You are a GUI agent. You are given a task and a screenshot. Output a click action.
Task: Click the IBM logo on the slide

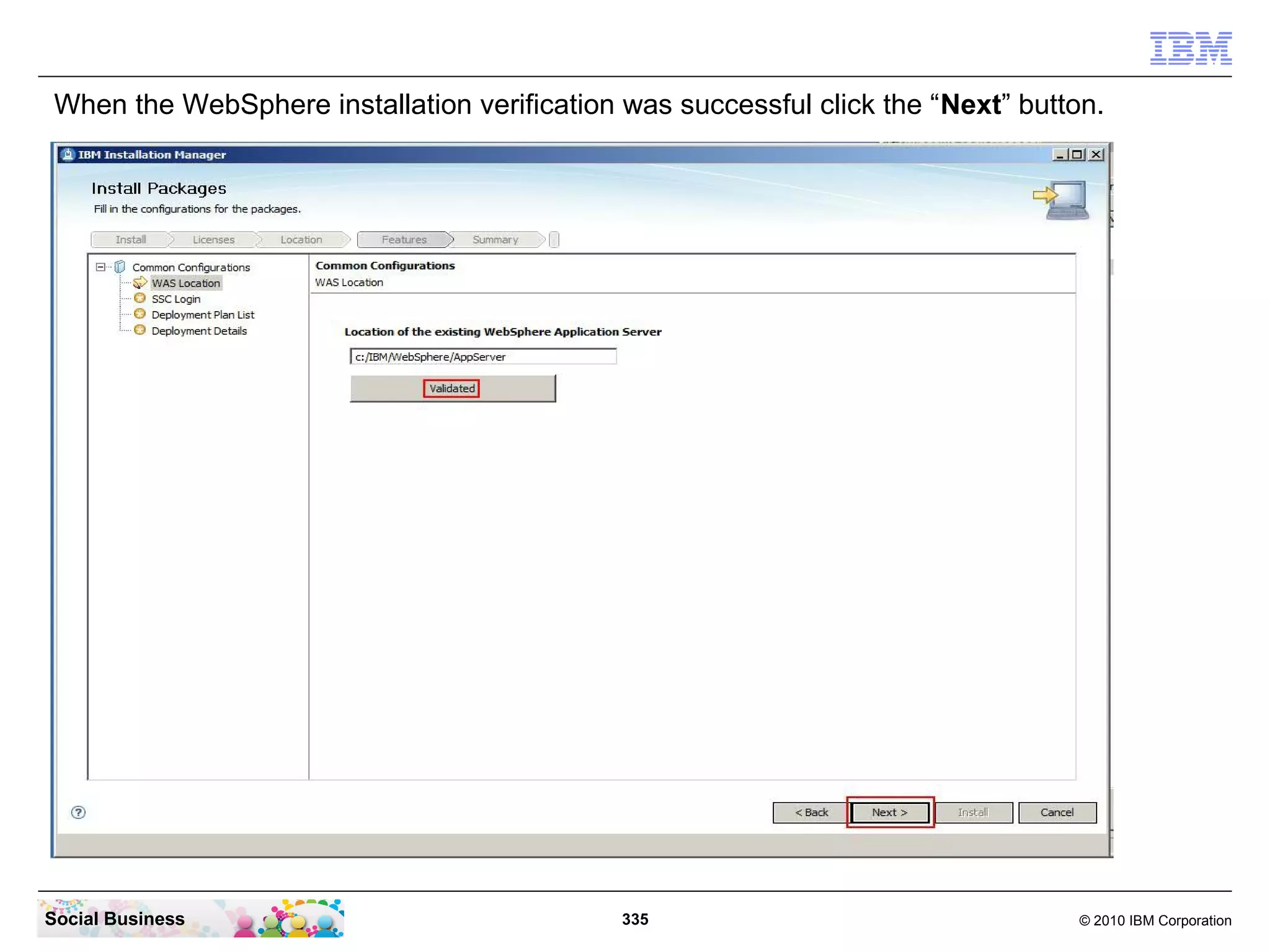[x=1191, y=48]
